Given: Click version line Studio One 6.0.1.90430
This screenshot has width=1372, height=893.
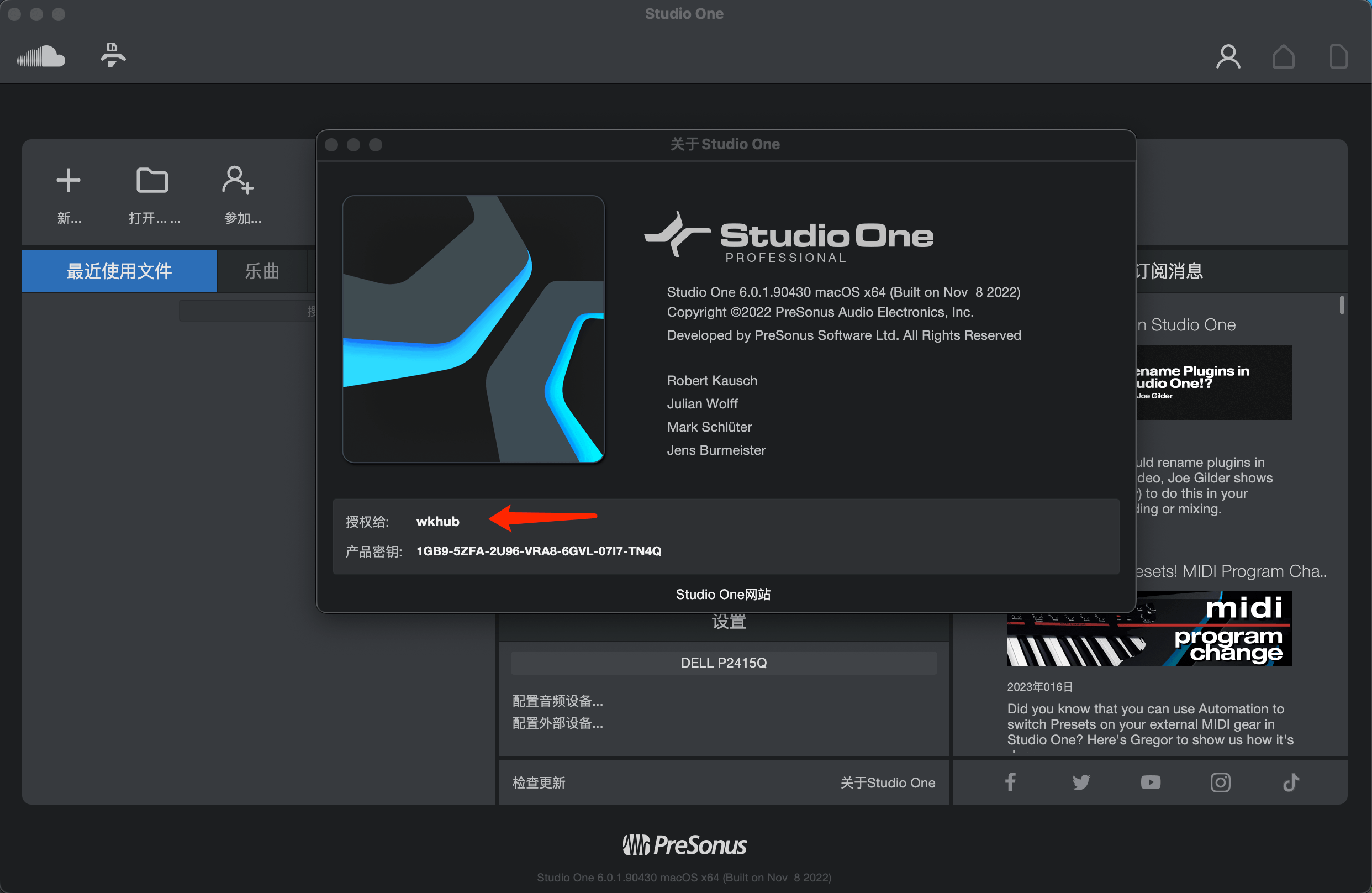Looking at the screenshot, I should [x=843, y=292].
